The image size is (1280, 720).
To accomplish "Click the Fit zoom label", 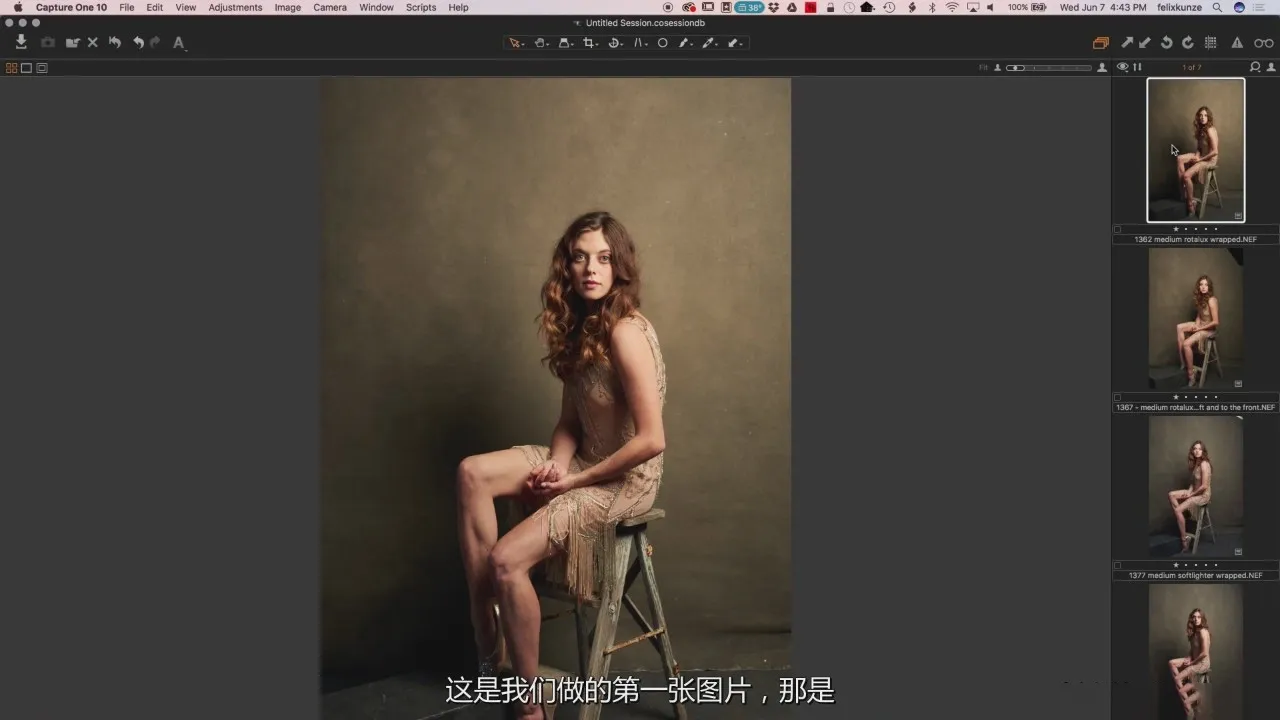I will pos(983,68).
